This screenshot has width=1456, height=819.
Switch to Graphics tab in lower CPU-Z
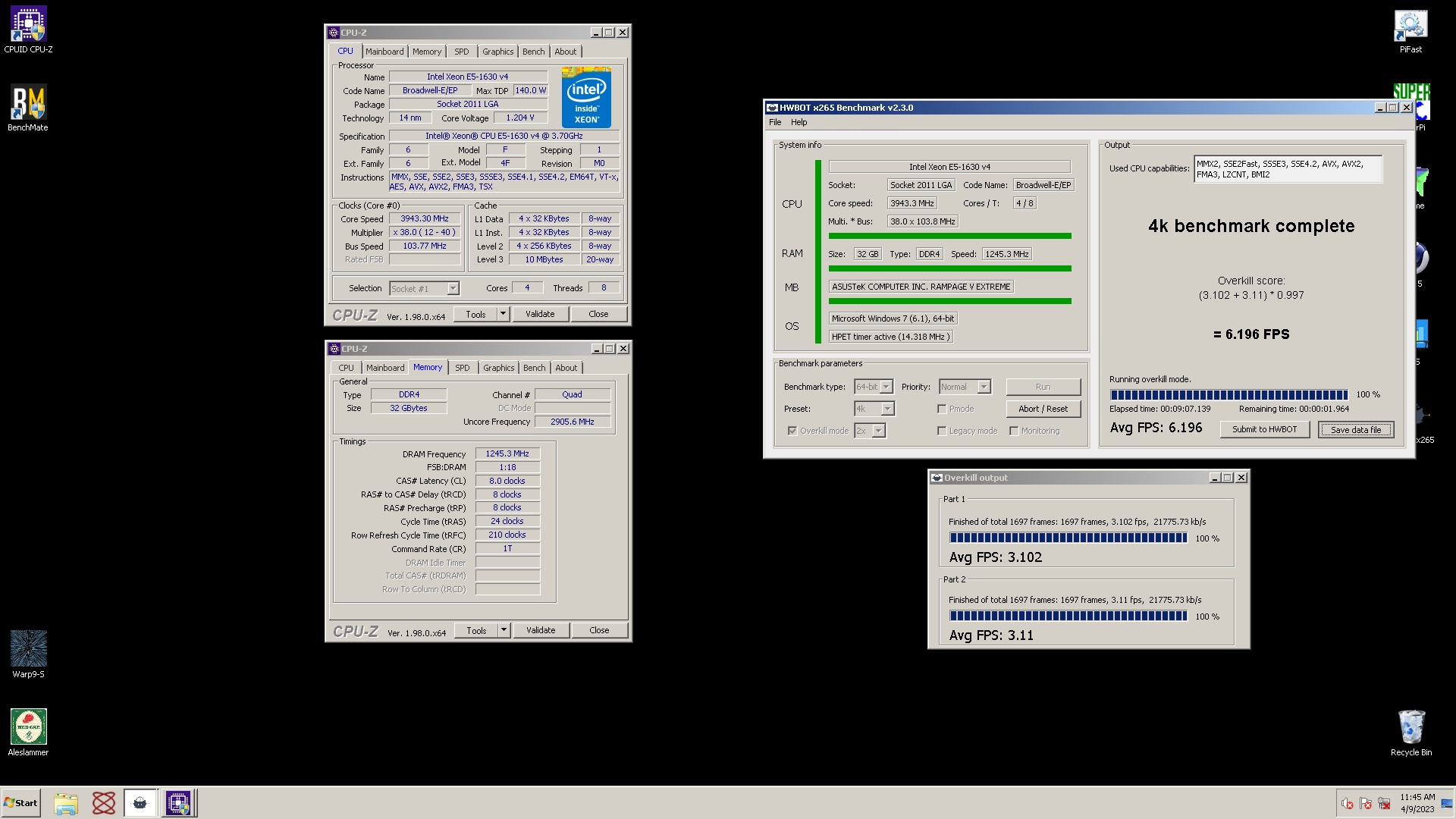499,368
